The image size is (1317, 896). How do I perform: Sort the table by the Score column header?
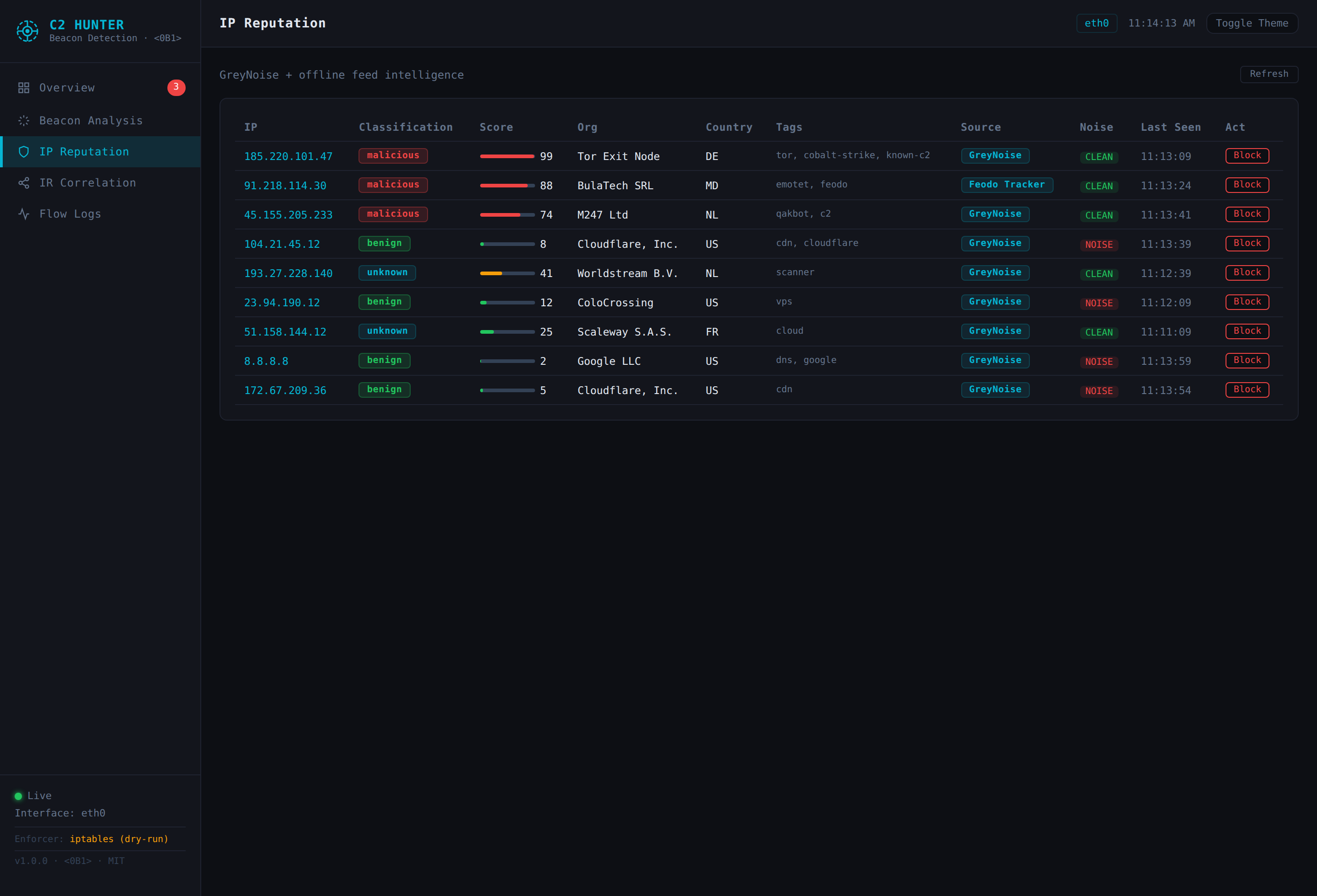(497, 128)
